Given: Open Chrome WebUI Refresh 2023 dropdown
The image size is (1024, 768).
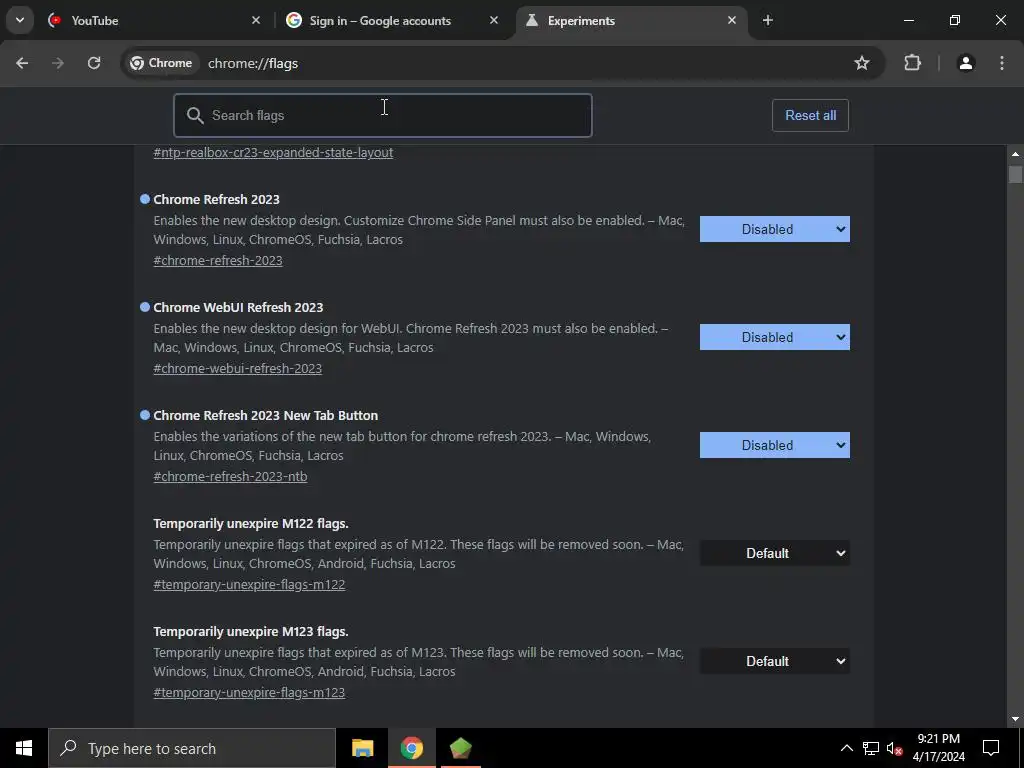Looking at the screenshot, I should (x=775, y=337).
